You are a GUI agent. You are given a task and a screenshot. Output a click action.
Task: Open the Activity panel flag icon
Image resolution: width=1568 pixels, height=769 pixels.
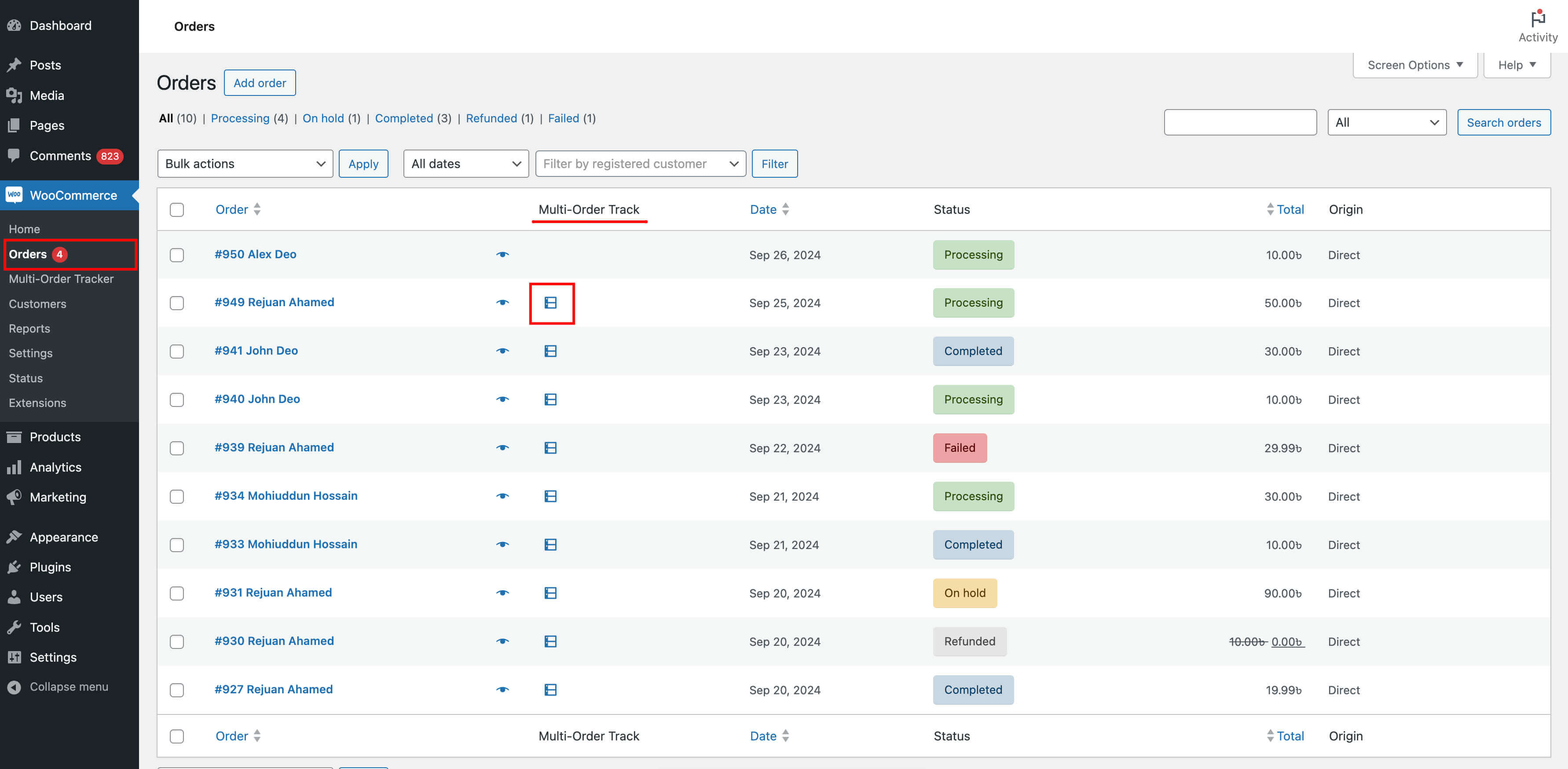1538,18
